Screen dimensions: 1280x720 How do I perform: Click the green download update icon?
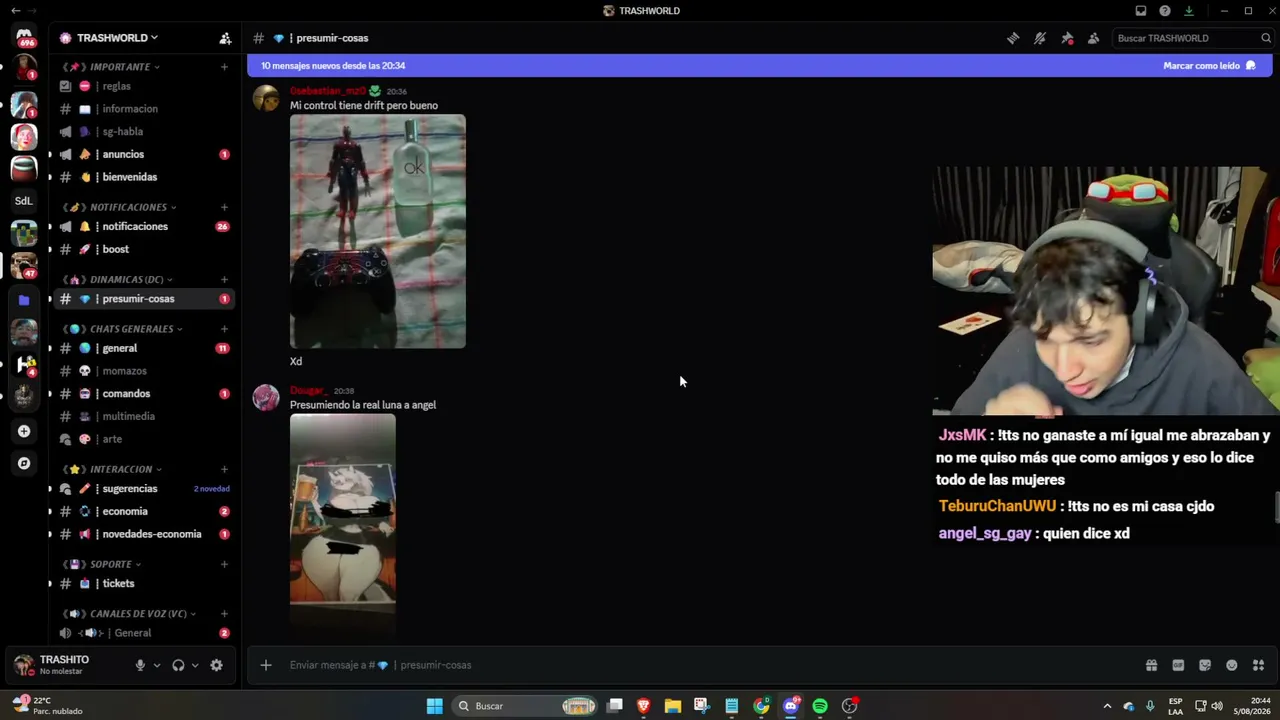coord(1189,11)
